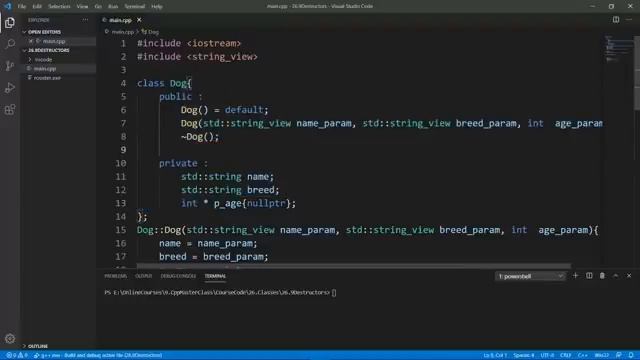This screenshot has height=360, width=640.
Task: Open the Go menu
Action: point(98,7)
